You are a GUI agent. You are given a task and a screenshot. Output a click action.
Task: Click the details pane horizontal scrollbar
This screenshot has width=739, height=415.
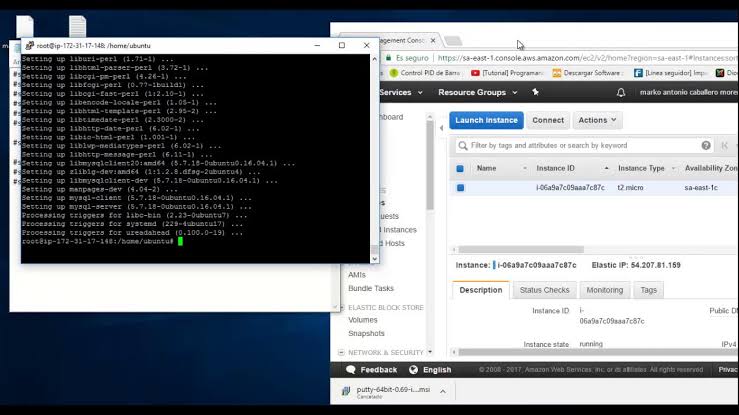coord(599,352)
